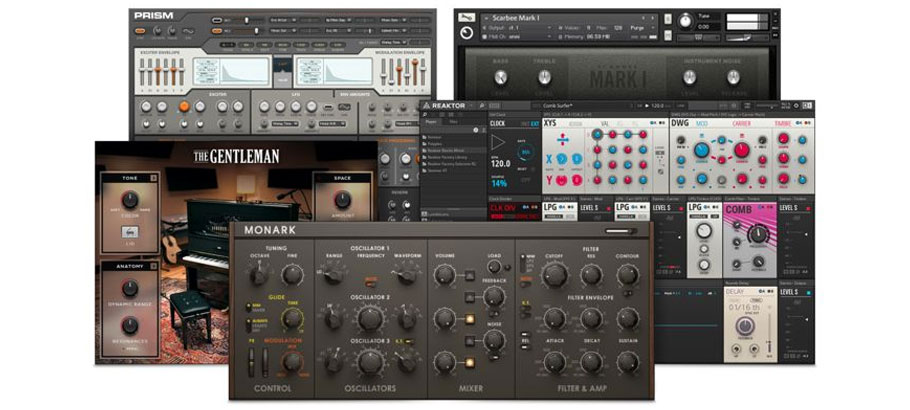Click the BPM 120.0 value in Reaktor Clock

pyautogui.click(x=500, y=164)
